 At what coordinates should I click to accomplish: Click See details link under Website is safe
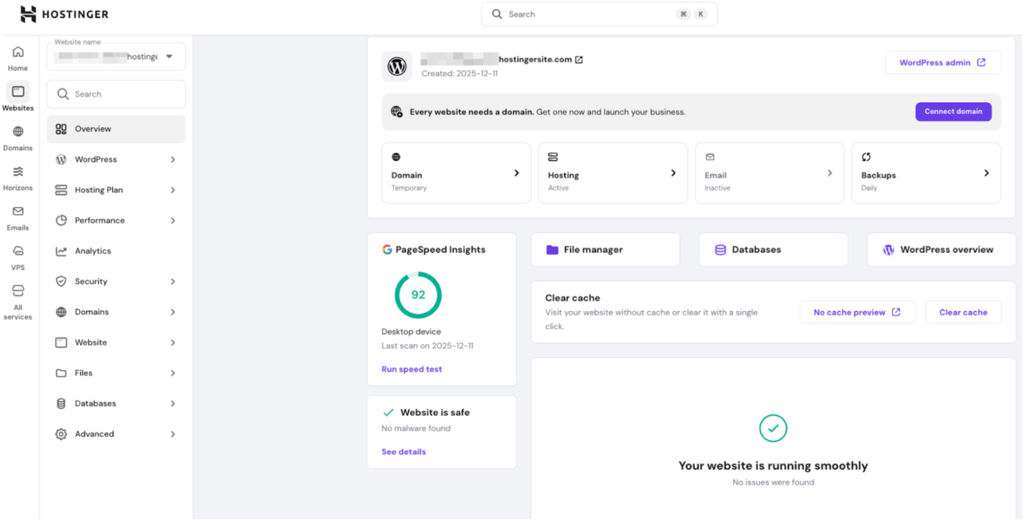(404, 451)
